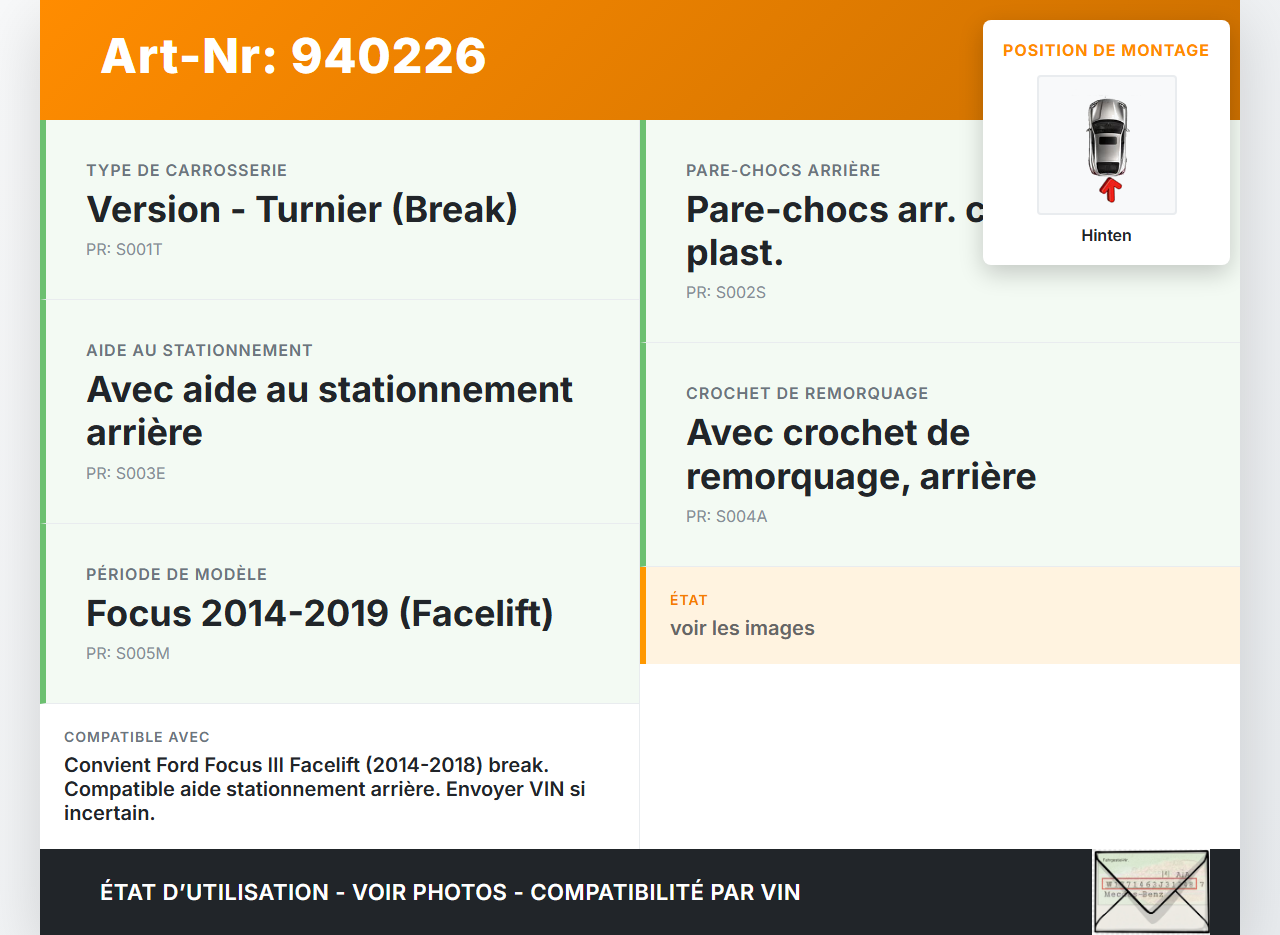Click the Art-Nr: 940226 heading
Viewport: 1280px width, 935px height.
click(x=293, y=56)
